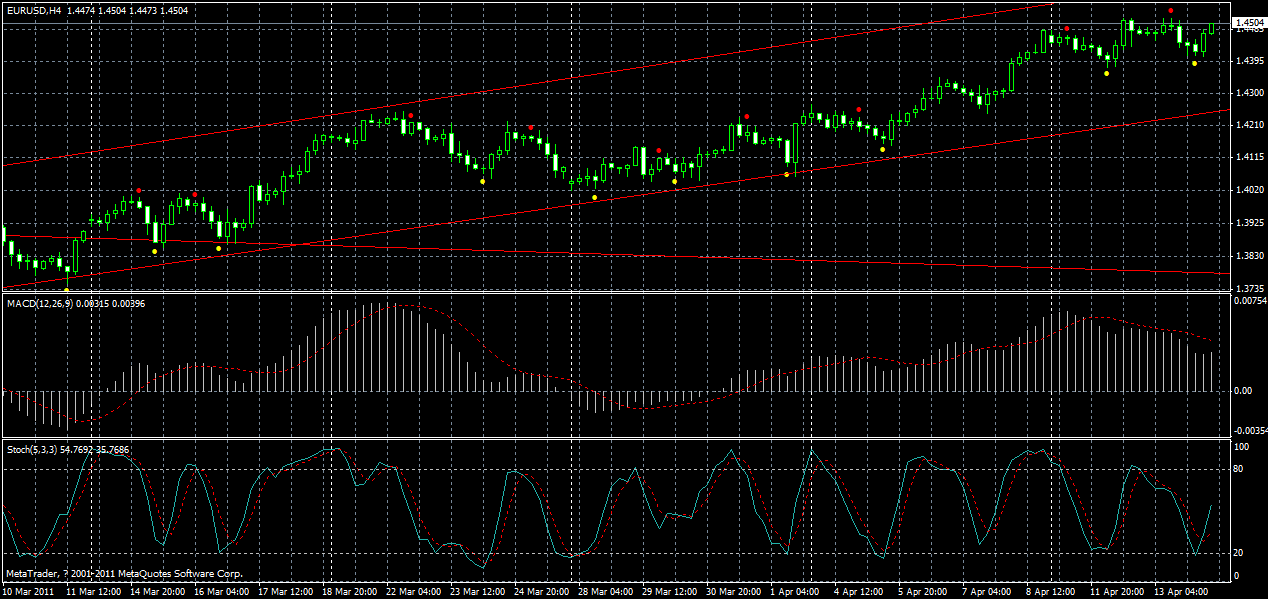Expand details on the tallest MACD histogram bar

pos(388,330)
